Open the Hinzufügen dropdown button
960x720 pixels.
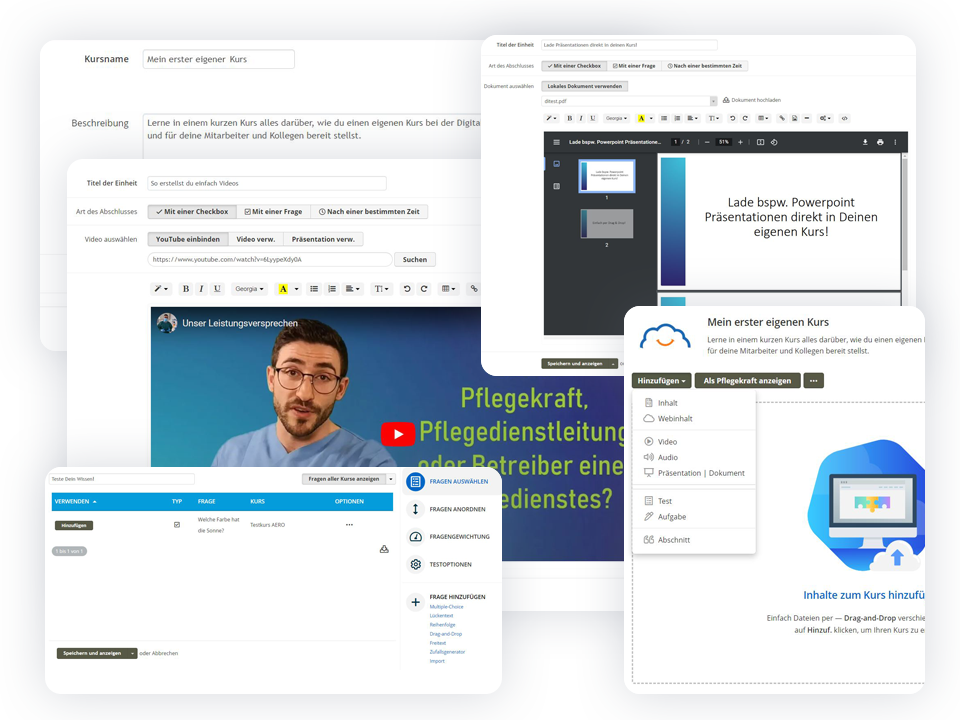[x=661, y=381]
